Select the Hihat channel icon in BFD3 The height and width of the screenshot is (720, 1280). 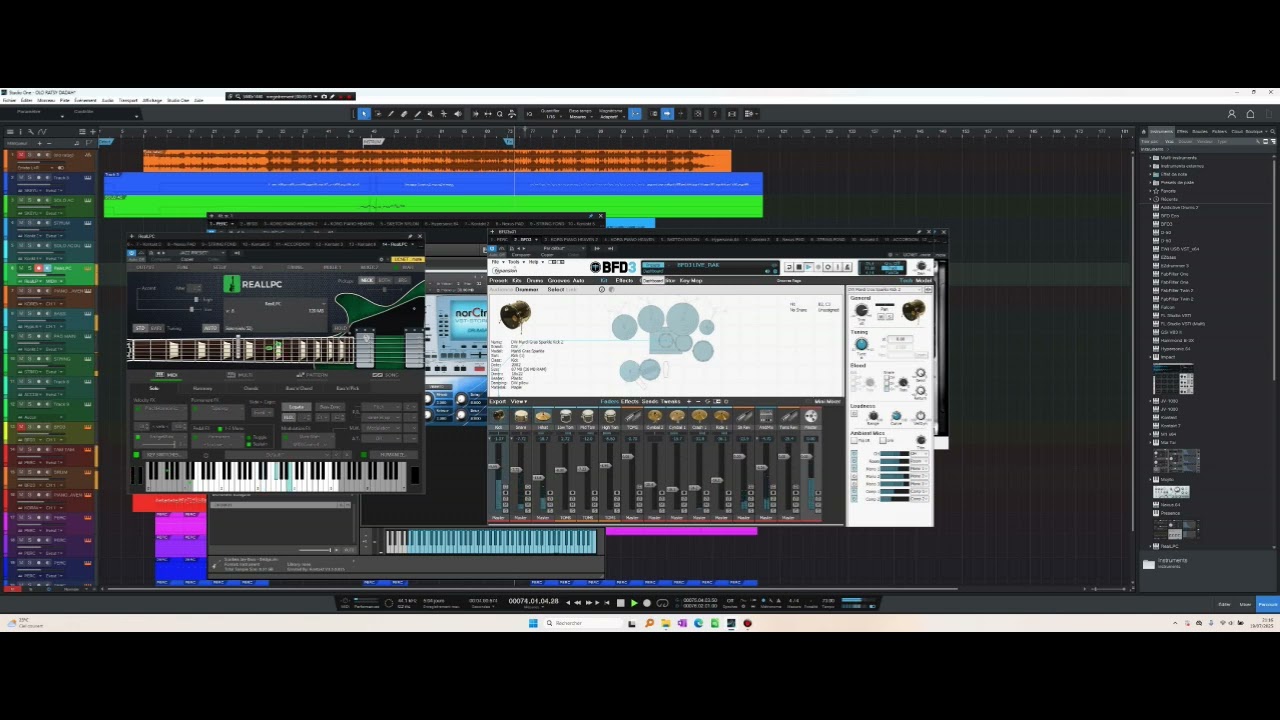click(543, 416)
